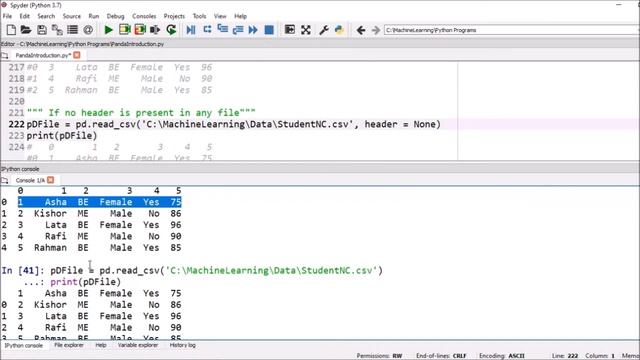Switch to Variable explorer tab

(138, 345)
